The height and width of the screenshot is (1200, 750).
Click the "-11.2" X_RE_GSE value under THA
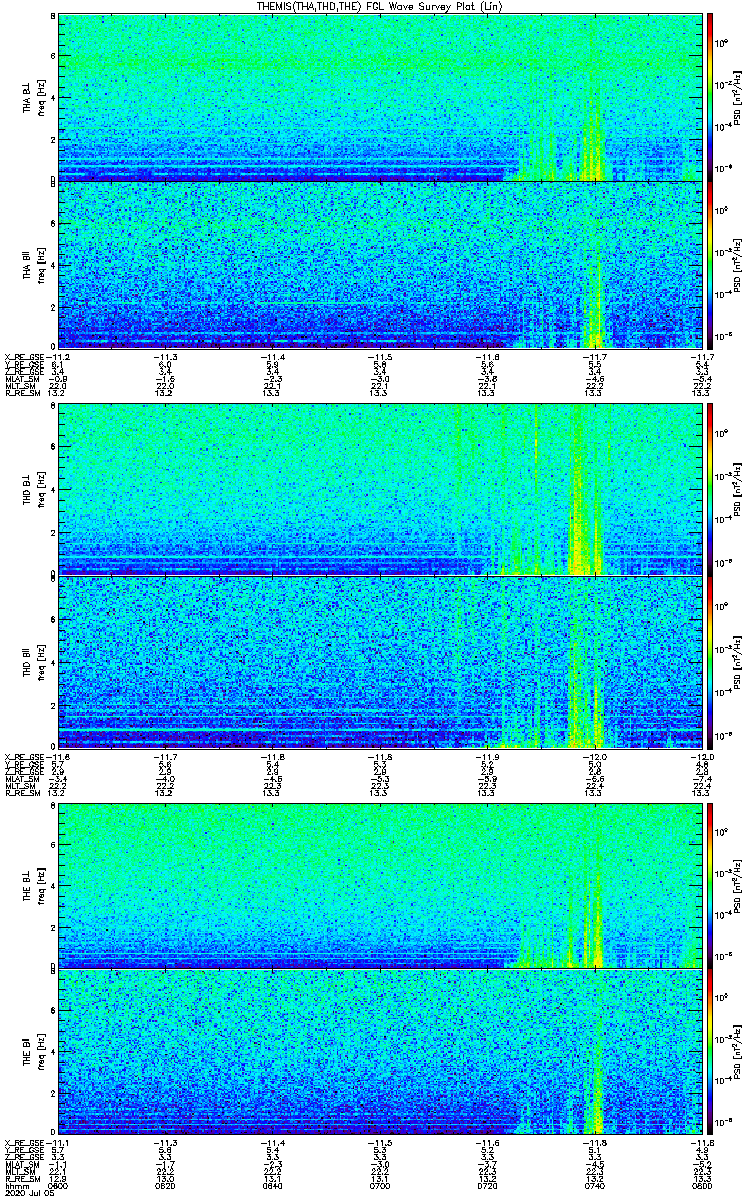coord(57,356)
